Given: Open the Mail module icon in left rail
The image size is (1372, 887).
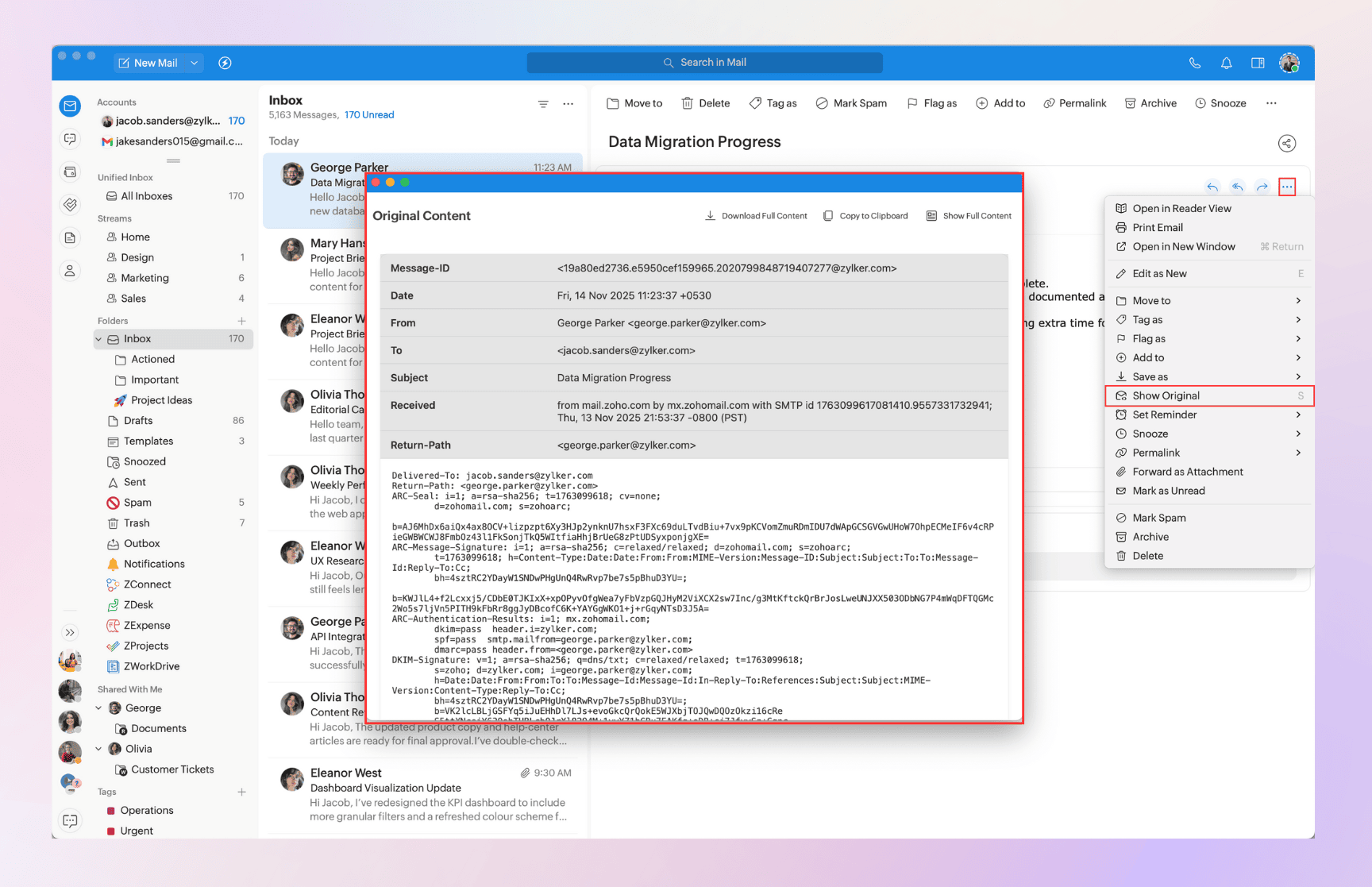Looking at the screenshot, I should point(70,106).
